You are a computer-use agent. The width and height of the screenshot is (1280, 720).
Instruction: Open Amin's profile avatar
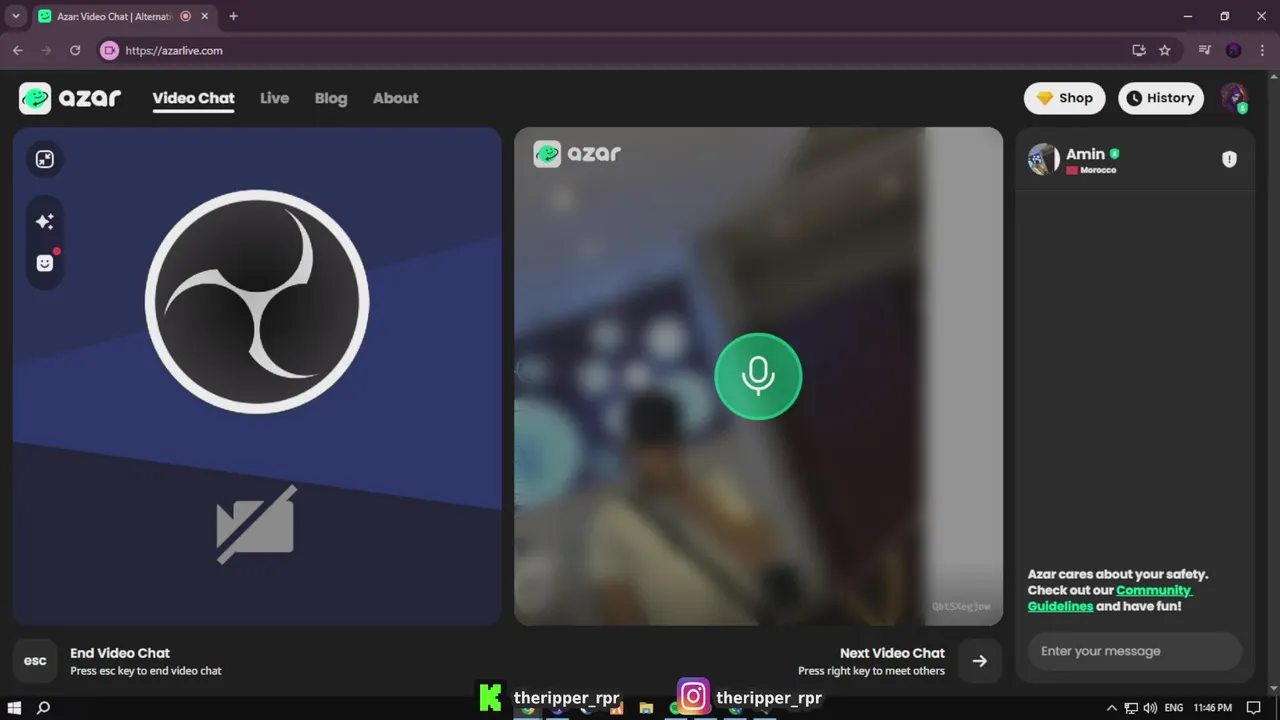point(1043,159)
